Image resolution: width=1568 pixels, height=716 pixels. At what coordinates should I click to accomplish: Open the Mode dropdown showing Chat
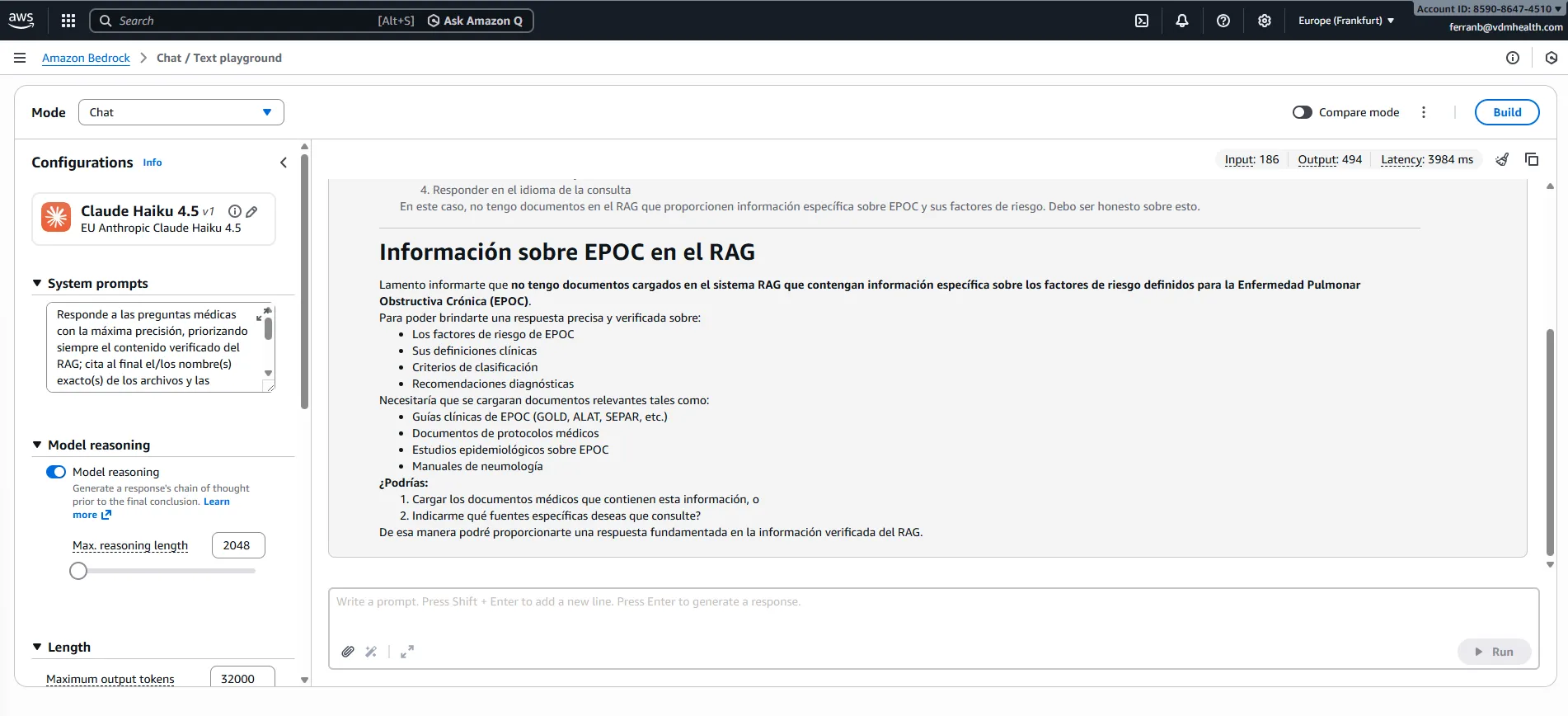(181, 112)
